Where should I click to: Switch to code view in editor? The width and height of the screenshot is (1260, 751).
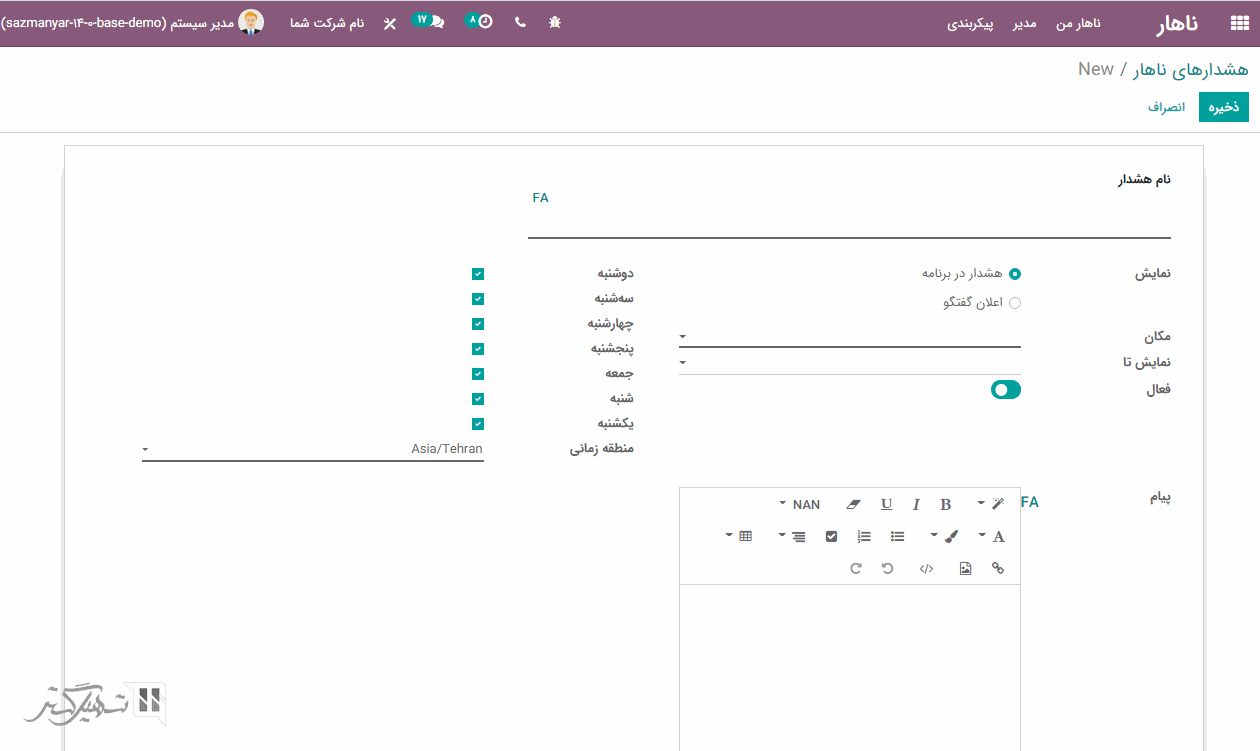pos(926,568)
